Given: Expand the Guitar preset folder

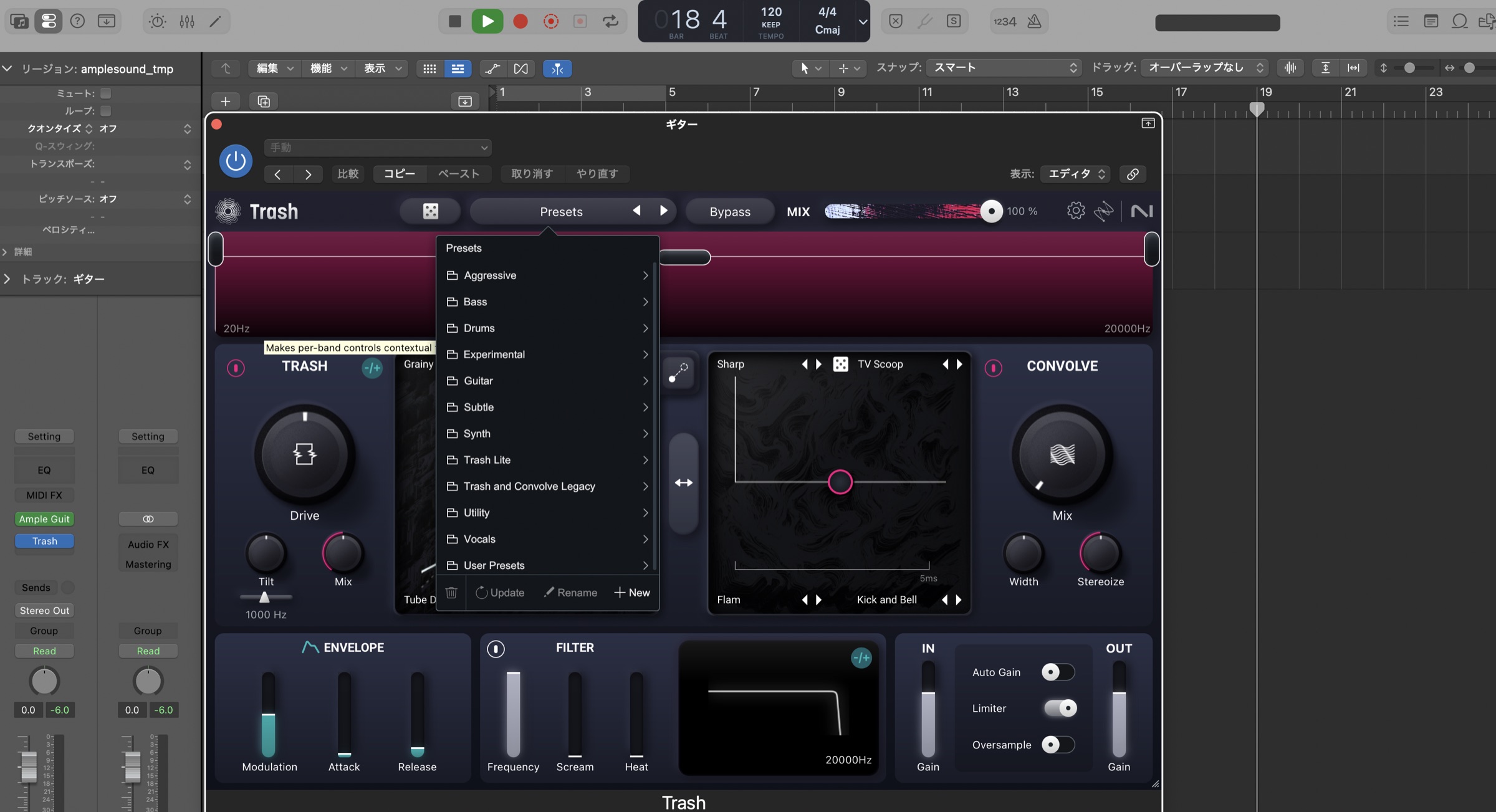Looking at the screenshot, I should pyautogui.click(x=547, y=381).
